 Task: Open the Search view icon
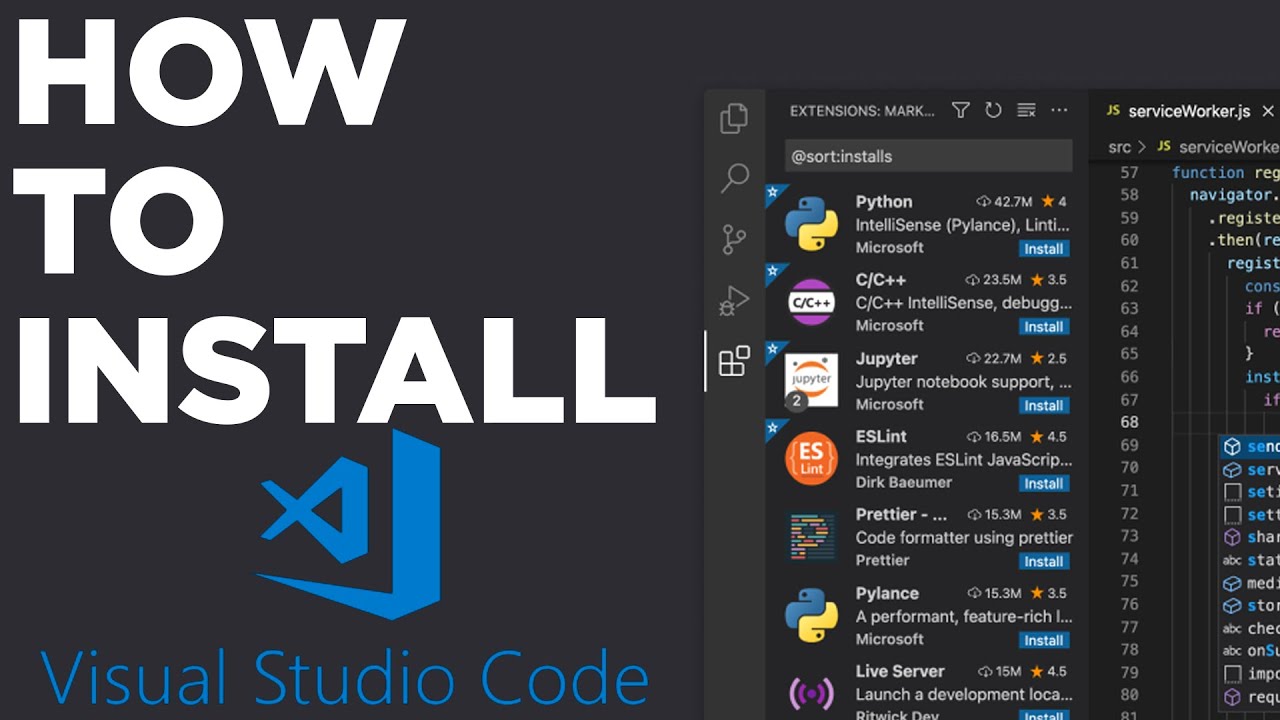pos(734,178)
